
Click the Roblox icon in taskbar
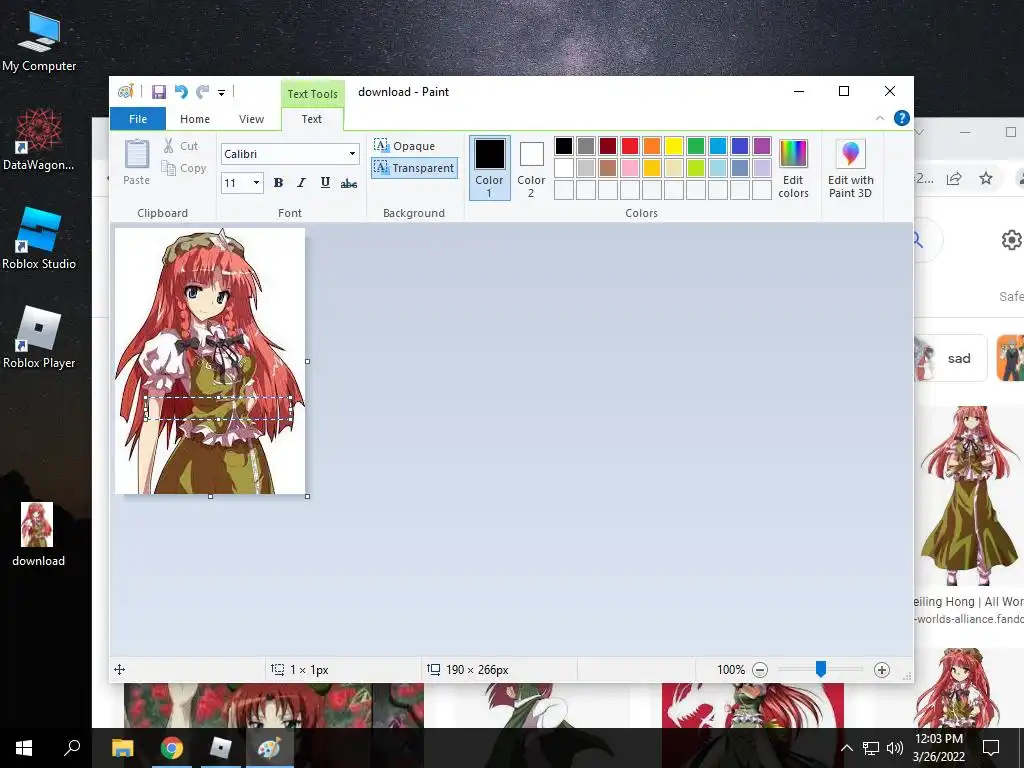(221, 748)
